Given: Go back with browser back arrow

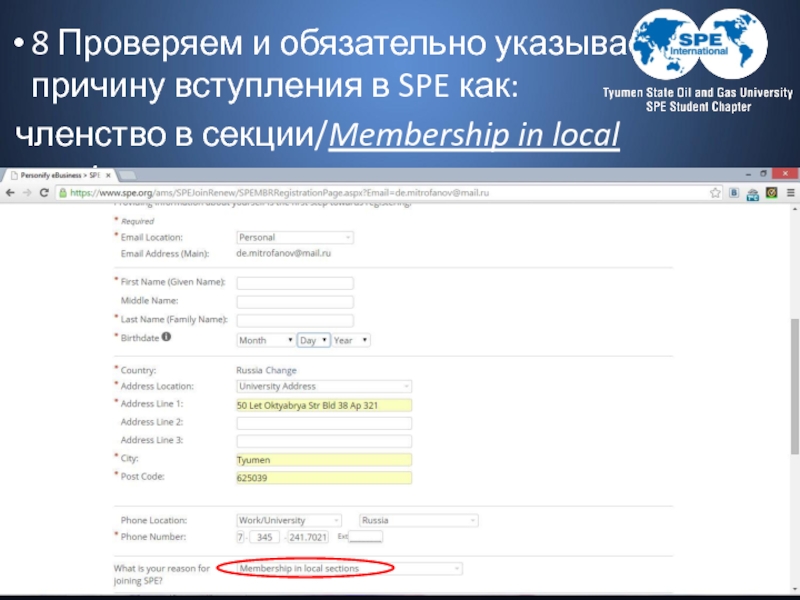Looking at the screenshot, I should coord(10,193).
